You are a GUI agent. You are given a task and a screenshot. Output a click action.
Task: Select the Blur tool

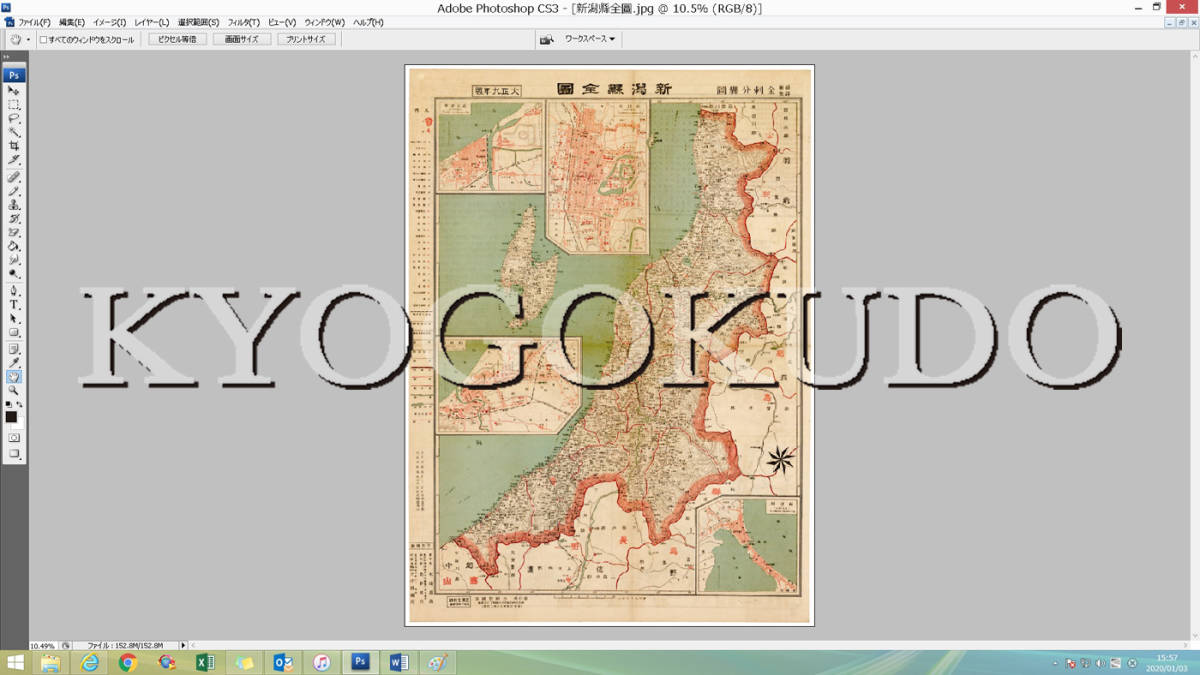coord(14,260)
